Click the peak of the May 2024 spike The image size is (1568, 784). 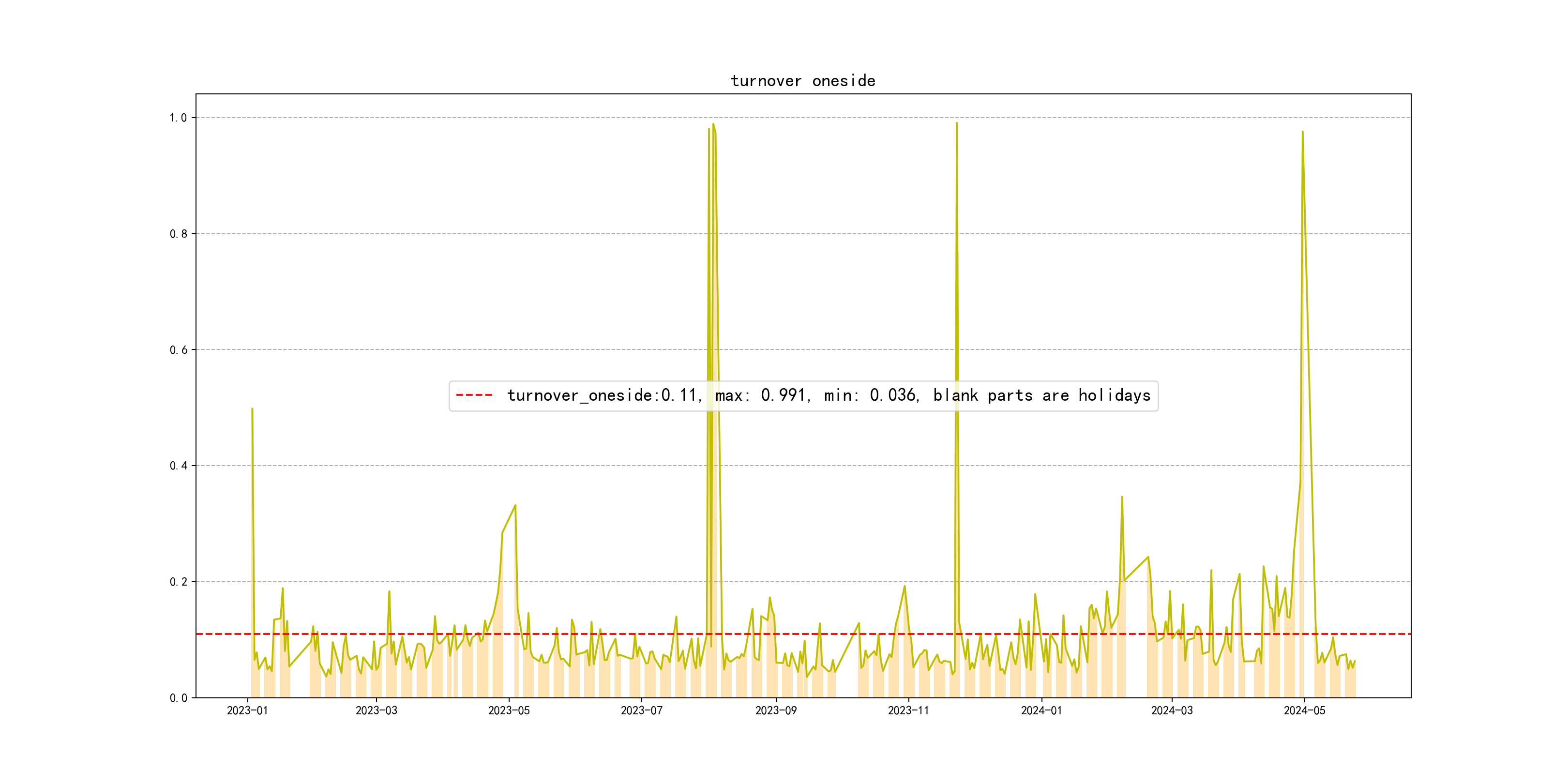[x=1302, y=132]
